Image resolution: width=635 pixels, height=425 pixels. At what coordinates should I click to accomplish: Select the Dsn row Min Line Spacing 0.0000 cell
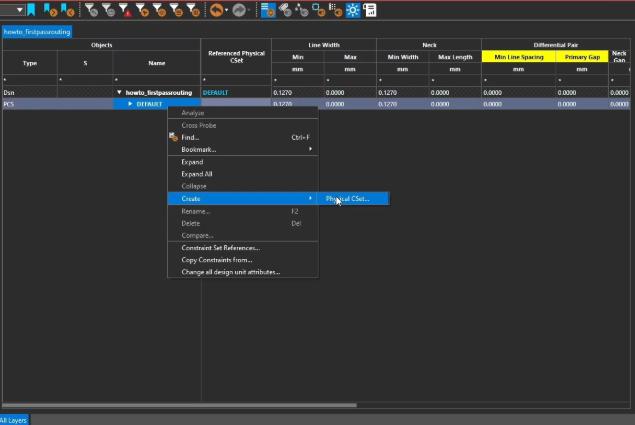coord(518,92)
